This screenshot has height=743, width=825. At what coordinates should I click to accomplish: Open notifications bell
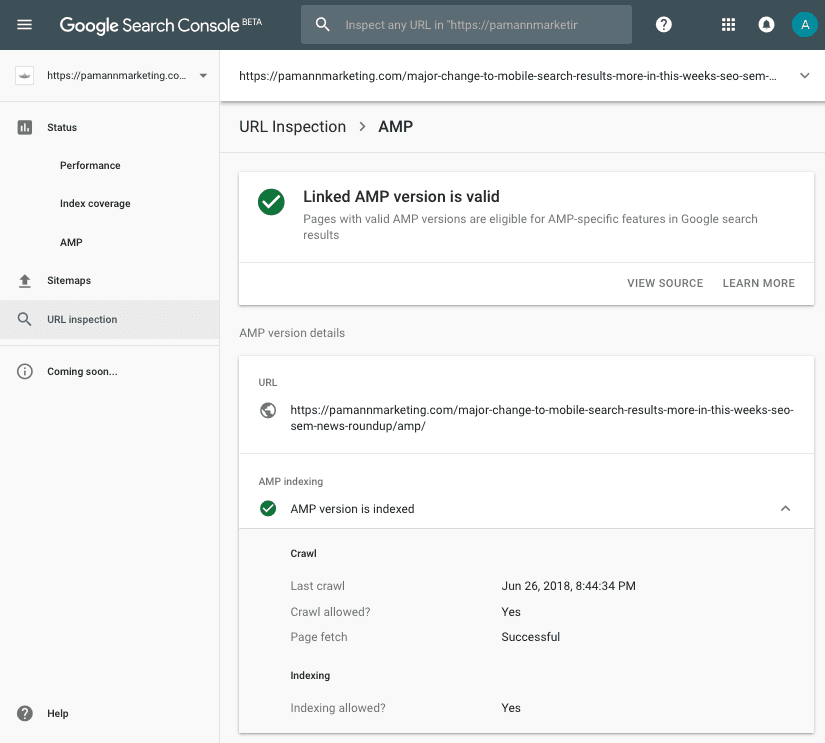pyautogui.click(x=766, y=25)
